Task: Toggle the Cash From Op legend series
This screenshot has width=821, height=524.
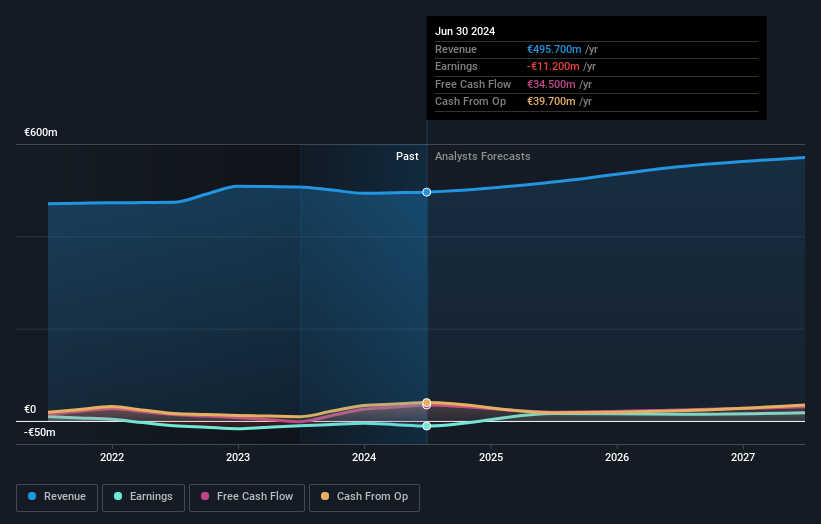Action: tap(364, 497)
